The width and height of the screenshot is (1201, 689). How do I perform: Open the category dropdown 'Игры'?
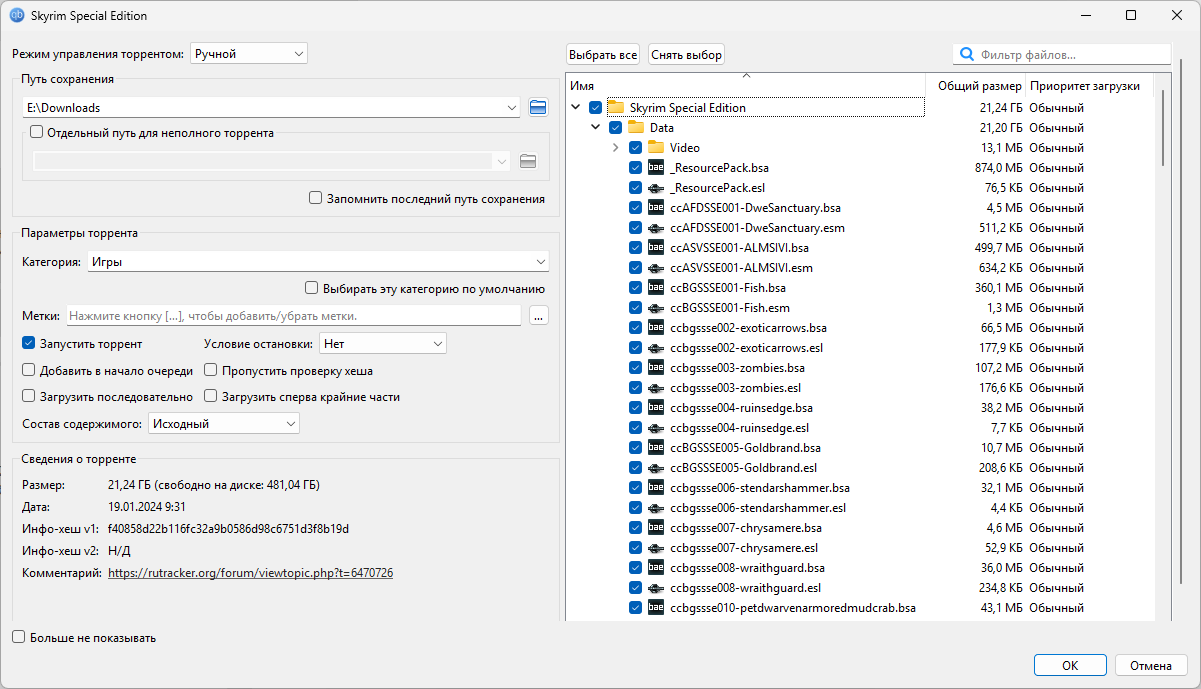coord(317,262)
